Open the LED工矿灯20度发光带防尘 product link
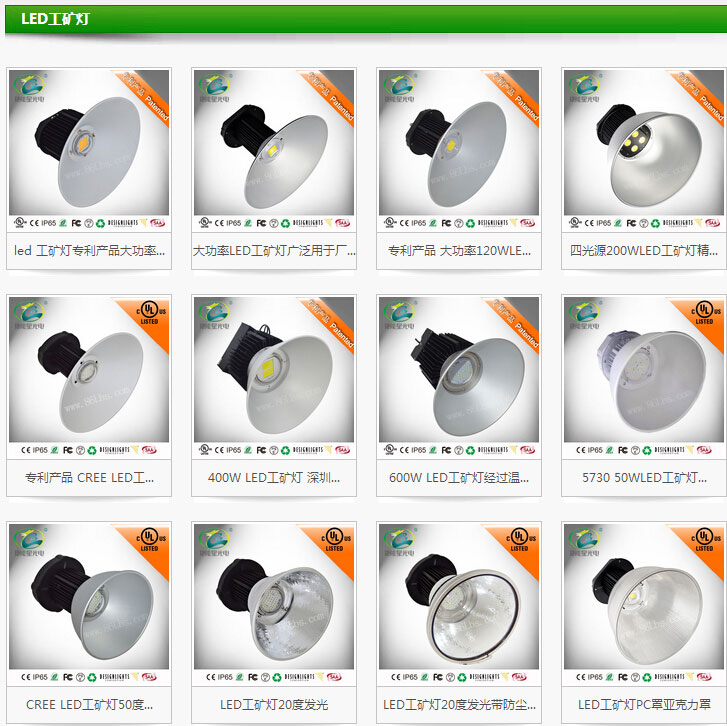 (x=459, y=705)
